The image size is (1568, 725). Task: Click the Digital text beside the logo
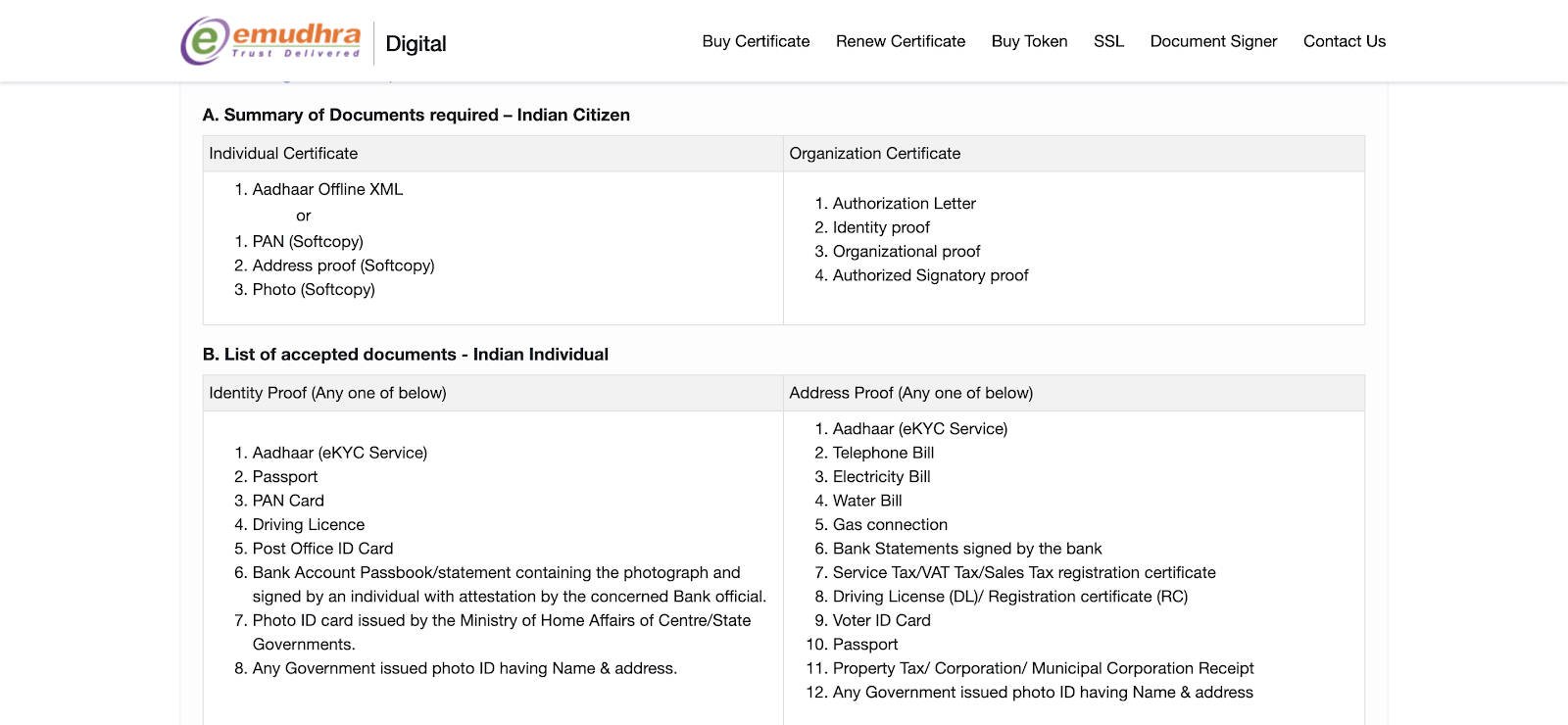click(x=416, y=44)
